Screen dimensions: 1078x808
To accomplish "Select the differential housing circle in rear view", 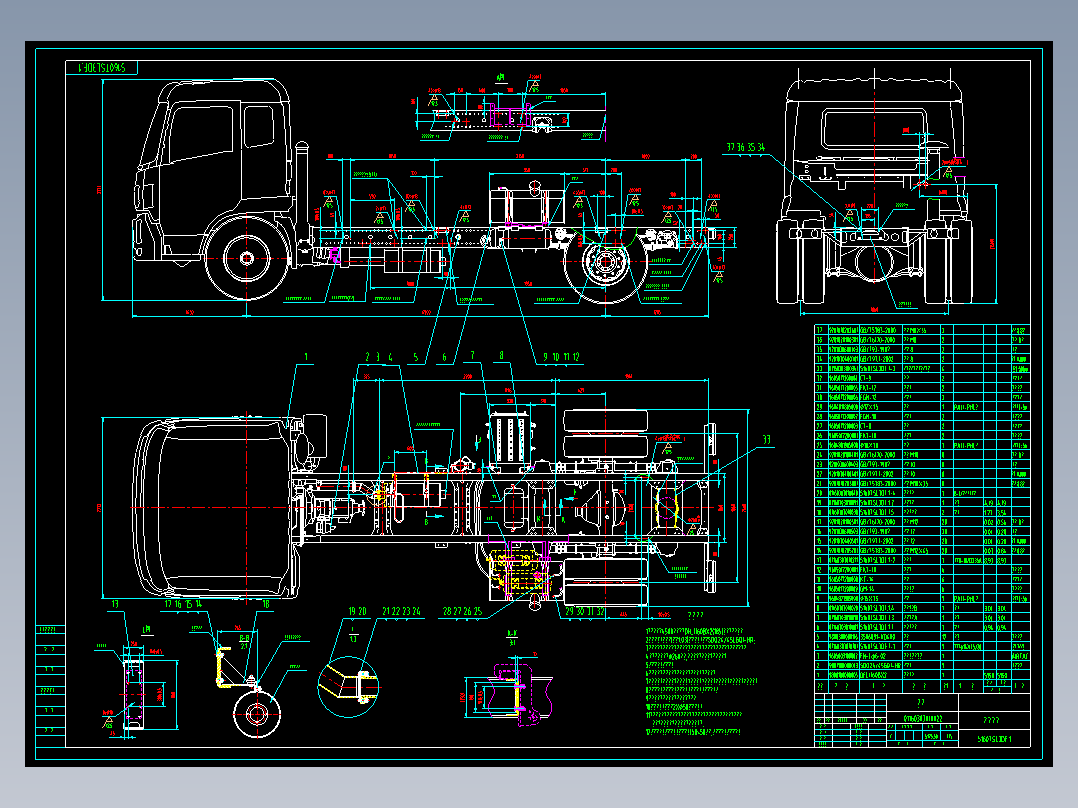I will click(x=874, y=265).
